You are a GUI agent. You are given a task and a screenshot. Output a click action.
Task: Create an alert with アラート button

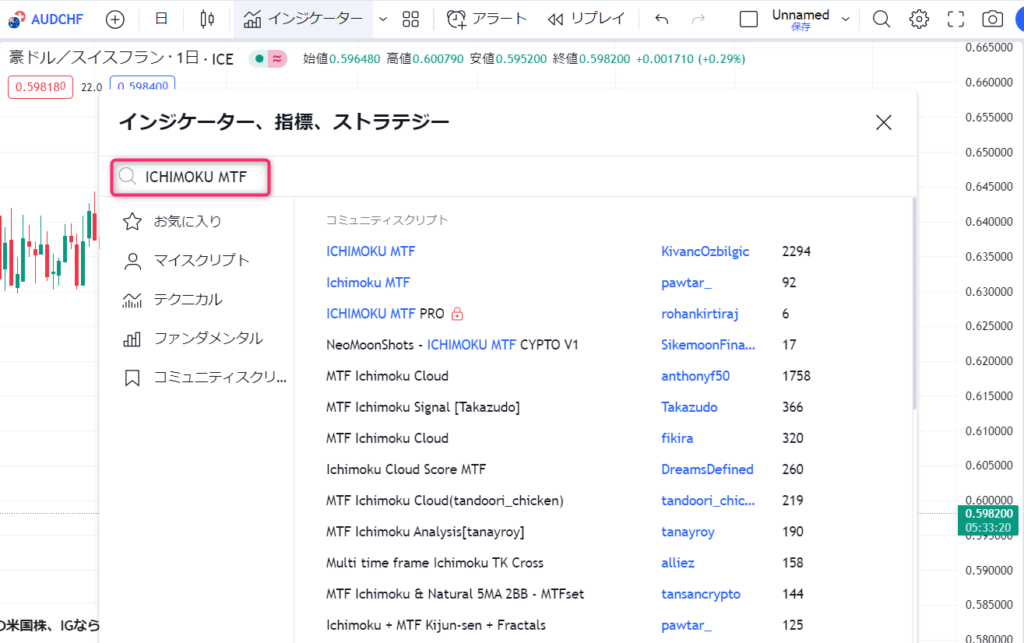point(487,20)
